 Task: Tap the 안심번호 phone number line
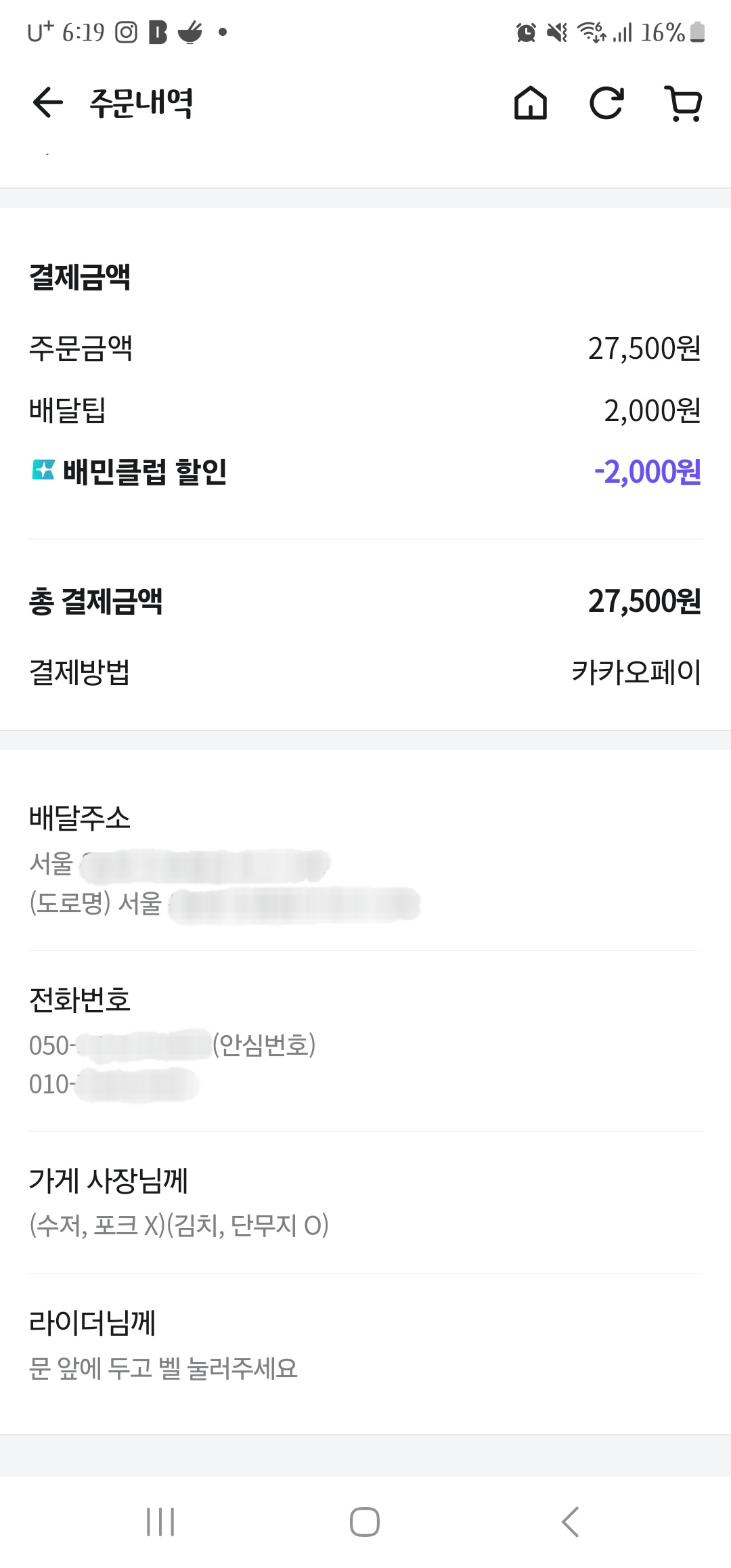(x=172, y=1045)
